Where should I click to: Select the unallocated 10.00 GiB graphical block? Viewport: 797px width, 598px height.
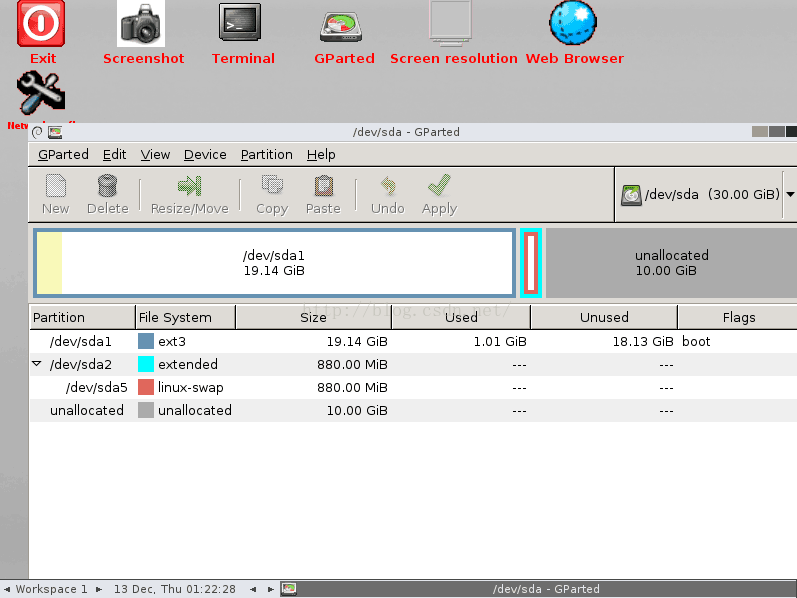coord(671,263)
